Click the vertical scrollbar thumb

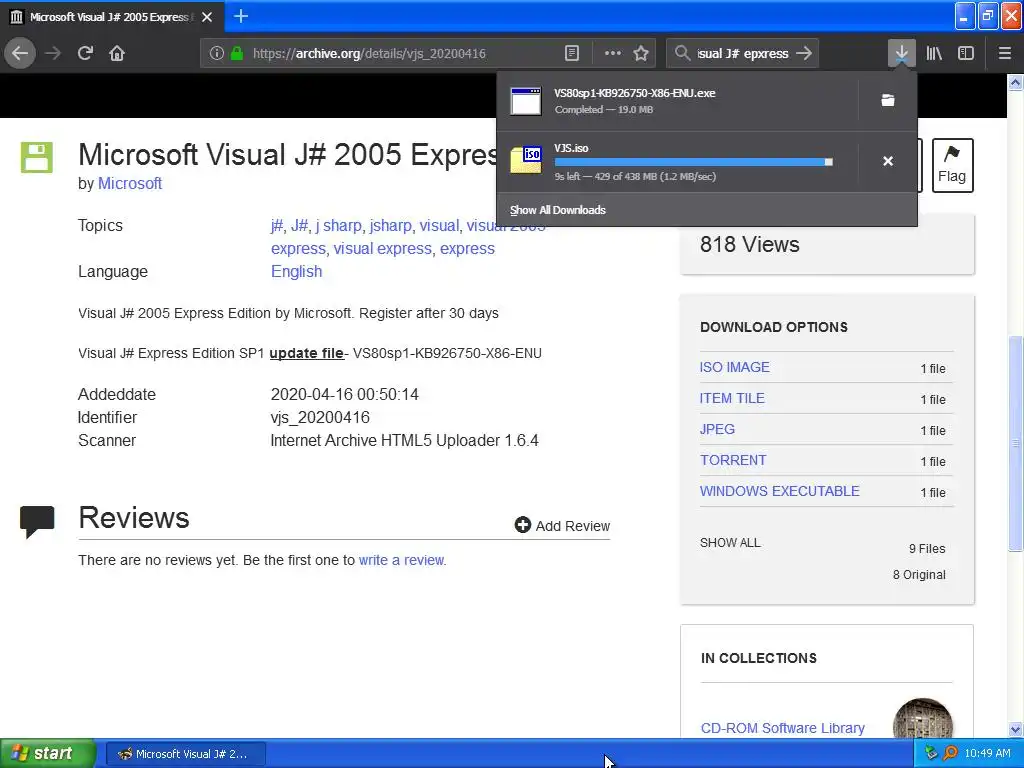1016,444
